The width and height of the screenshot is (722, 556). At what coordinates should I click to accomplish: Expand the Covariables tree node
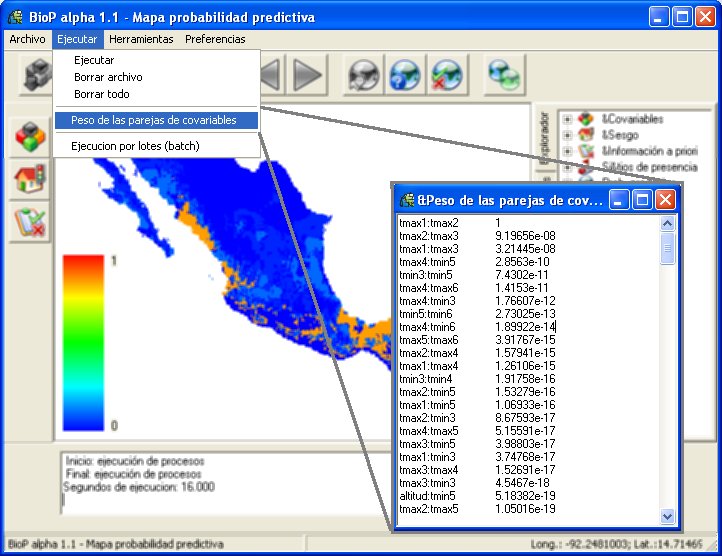coord(567,119)
